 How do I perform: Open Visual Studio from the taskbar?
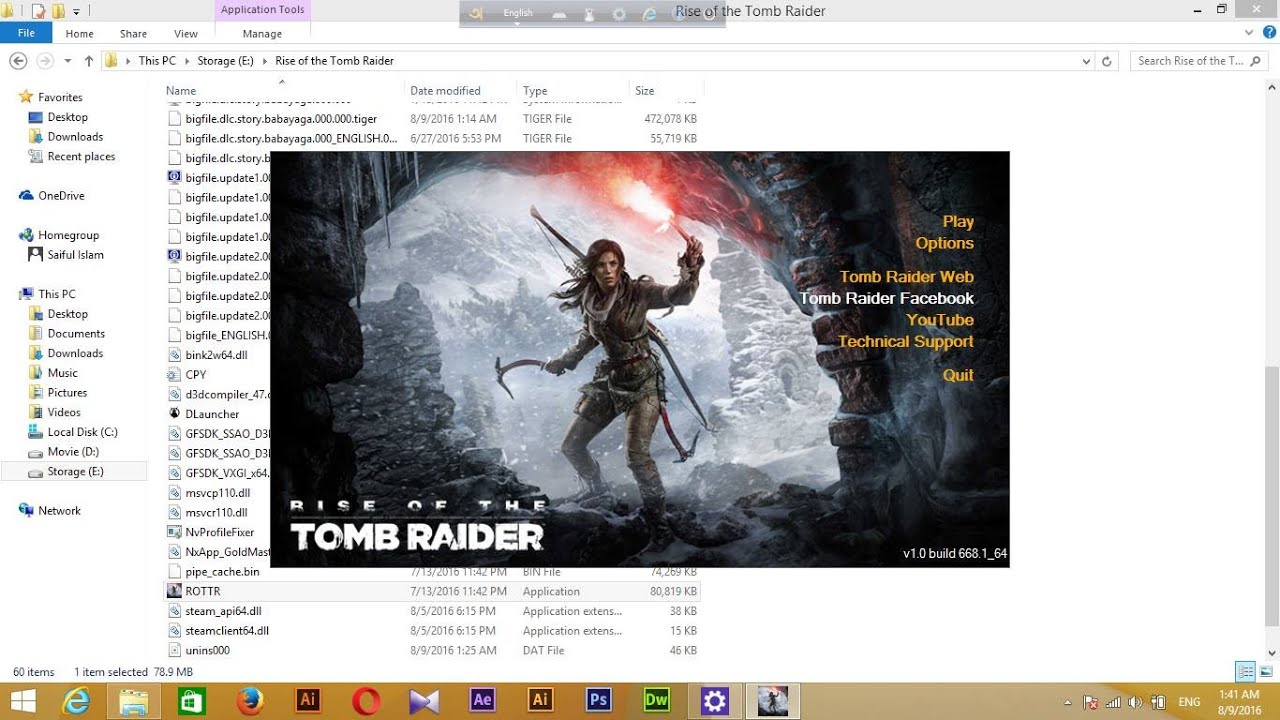click(424, 701)
